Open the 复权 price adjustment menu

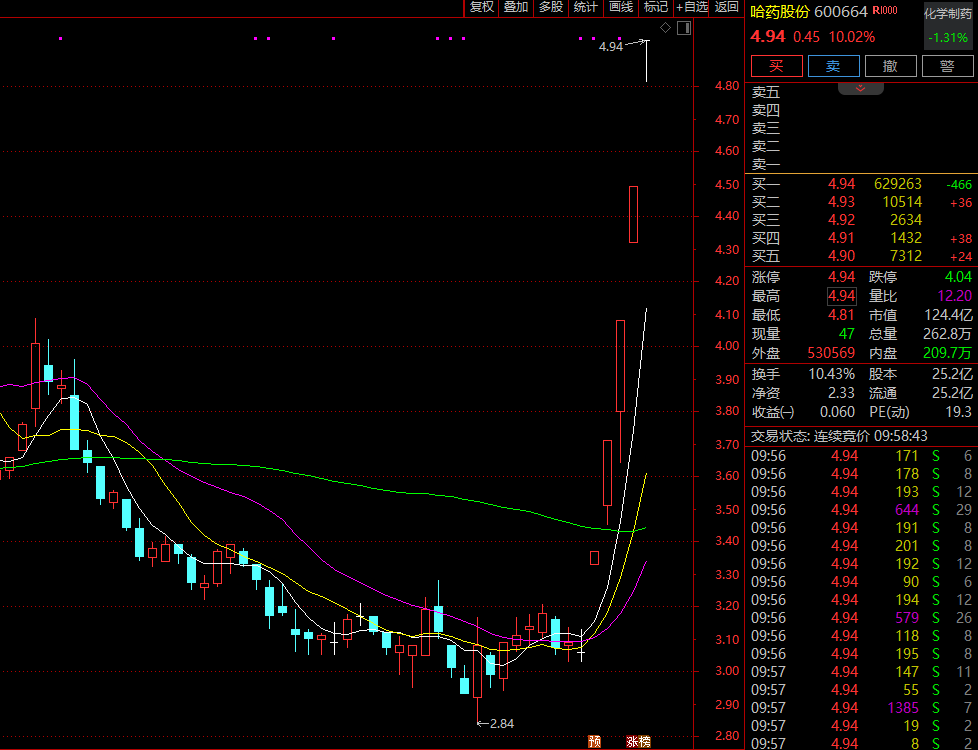click(x=482, y=7)
